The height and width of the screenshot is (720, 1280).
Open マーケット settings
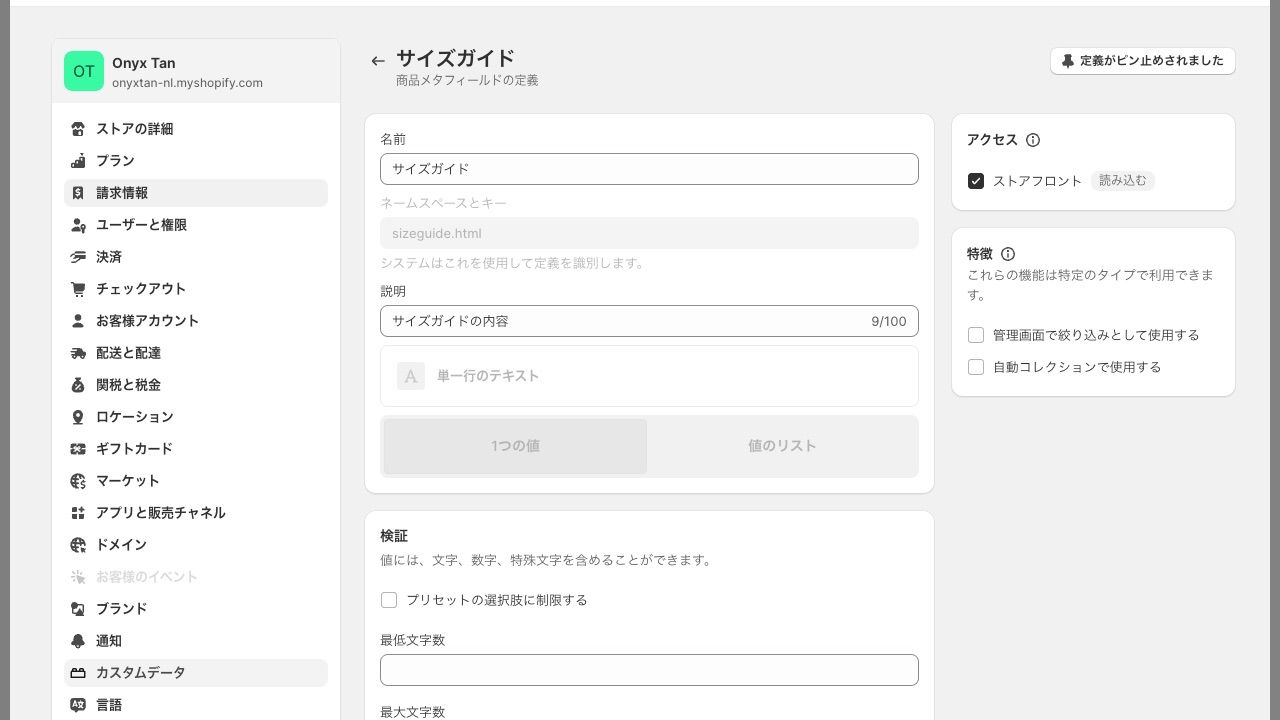point(196,481)
